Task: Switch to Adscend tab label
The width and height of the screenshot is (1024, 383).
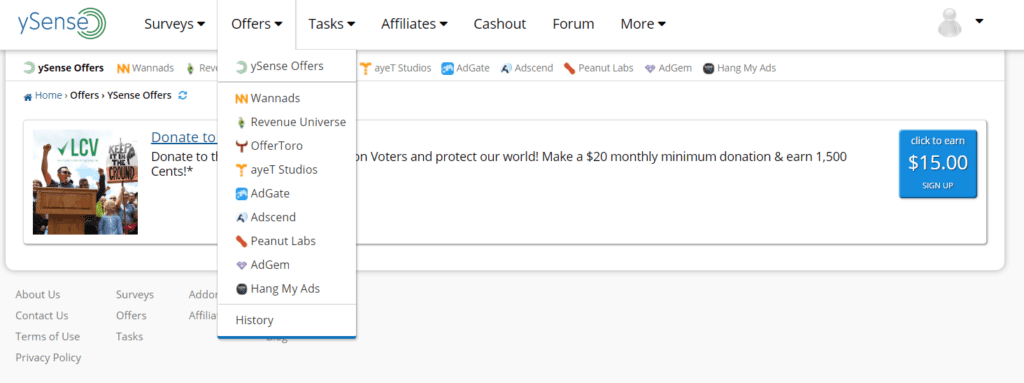Action: (534, 68)
